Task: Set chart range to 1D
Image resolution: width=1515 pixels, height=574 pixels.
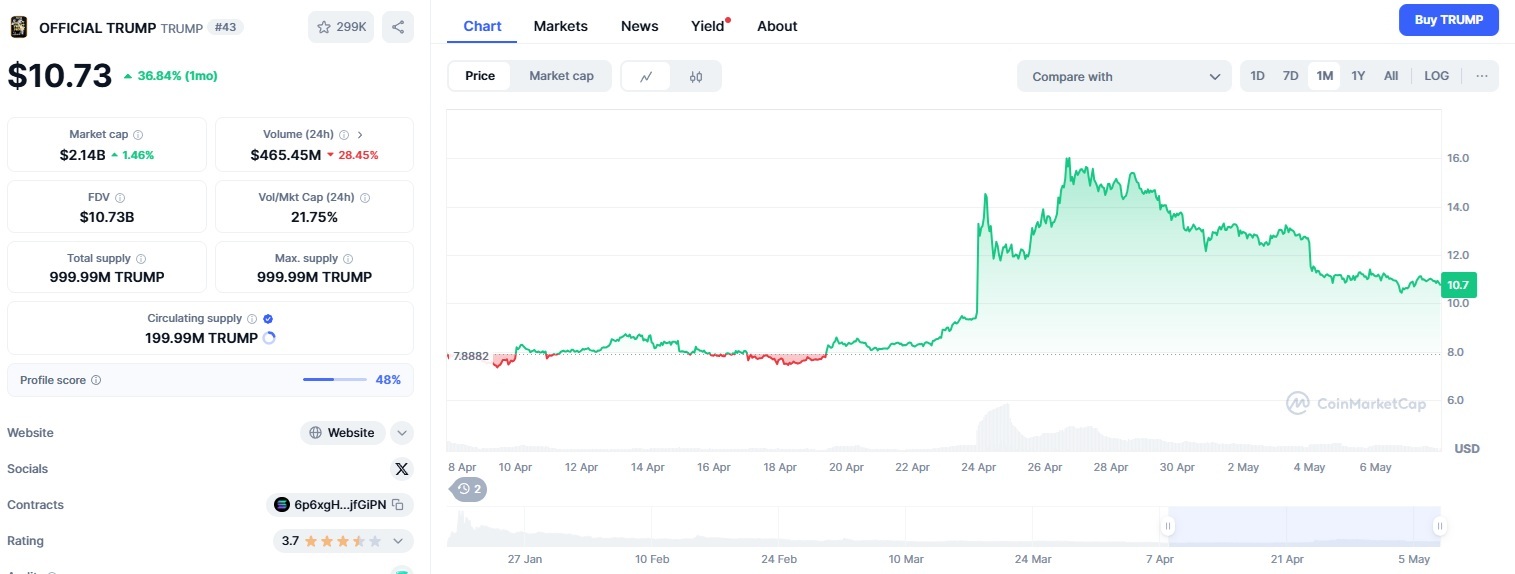Action: pyautogui.click(x=1258, y=76)
